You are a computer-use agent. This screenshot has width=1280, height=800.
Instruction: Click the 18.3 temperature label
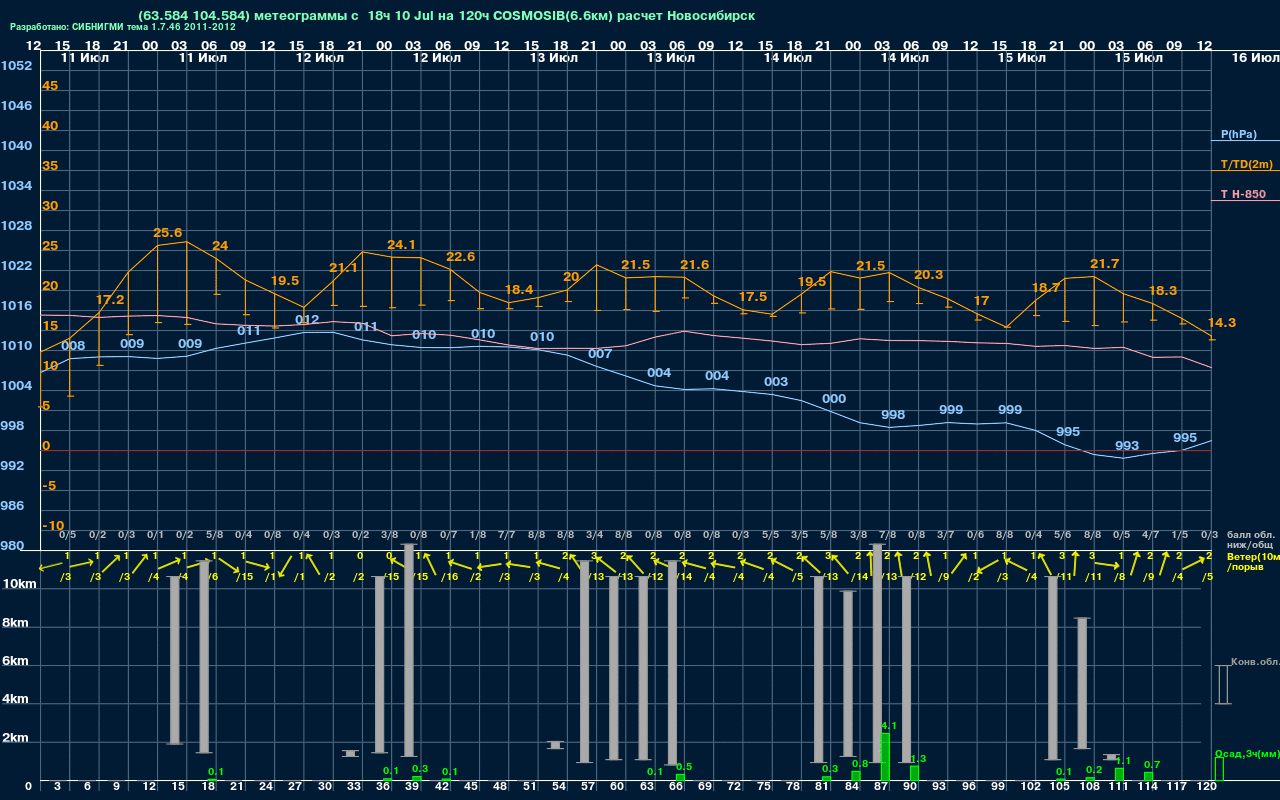(1162, 291)
